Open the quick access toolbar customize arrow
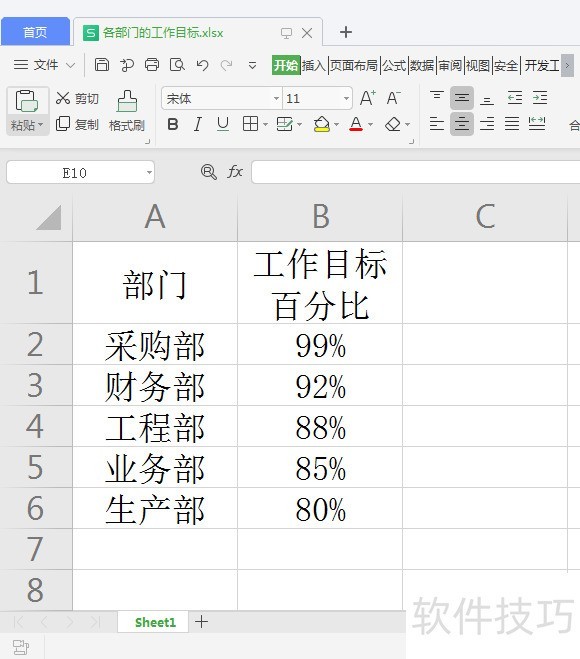 point(252,65)
